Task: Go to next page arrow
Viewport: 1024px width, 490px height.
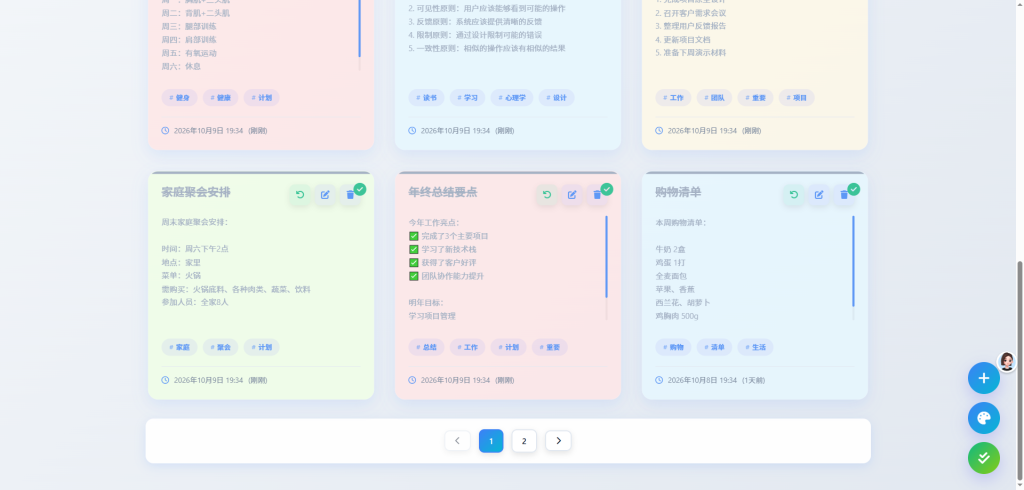Action: [x=558, y=440]
